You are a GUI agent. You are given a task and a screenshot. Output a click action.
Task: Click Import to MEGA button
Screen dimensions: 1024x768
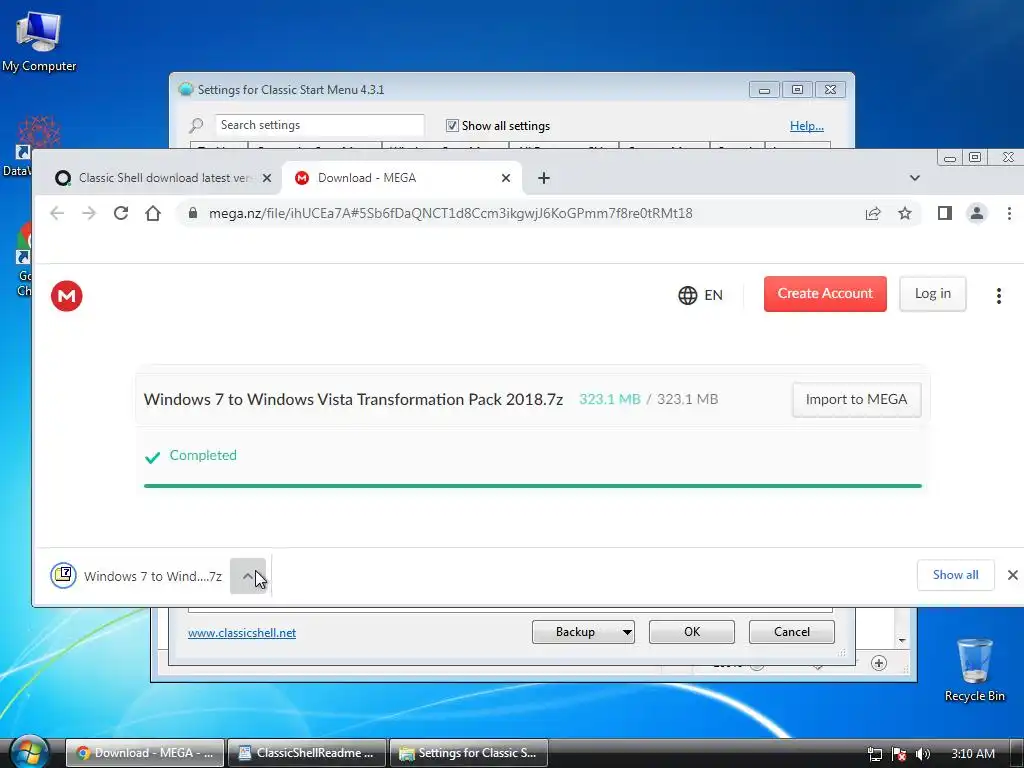pyautogui.click(x=856, y=400)
